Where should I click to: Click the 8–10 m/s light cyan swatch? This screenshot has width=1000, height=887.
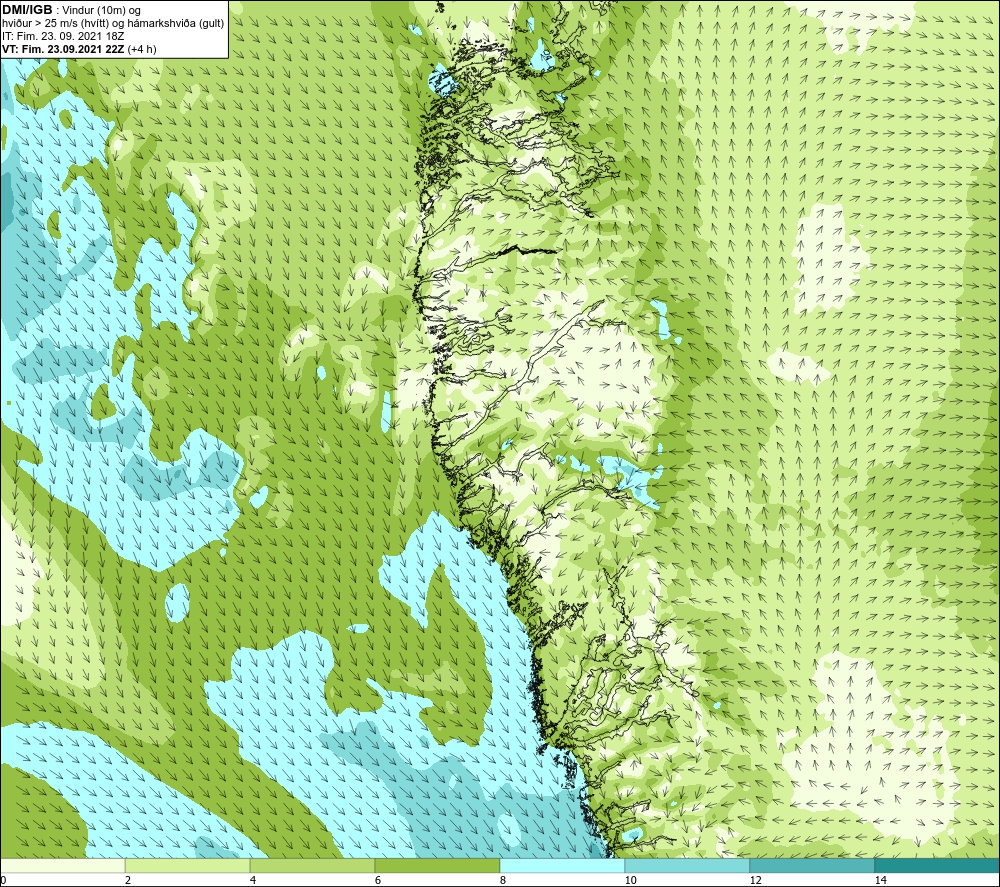pyautogui.click(x=562, y=866)
